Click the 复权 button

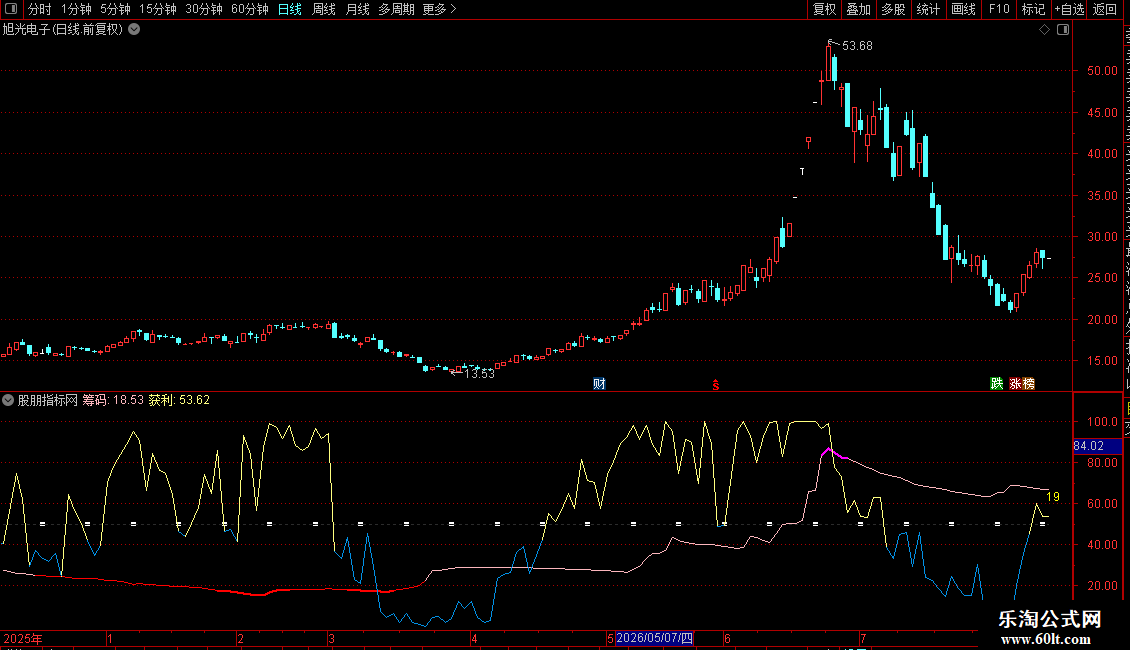pos(824,9)
